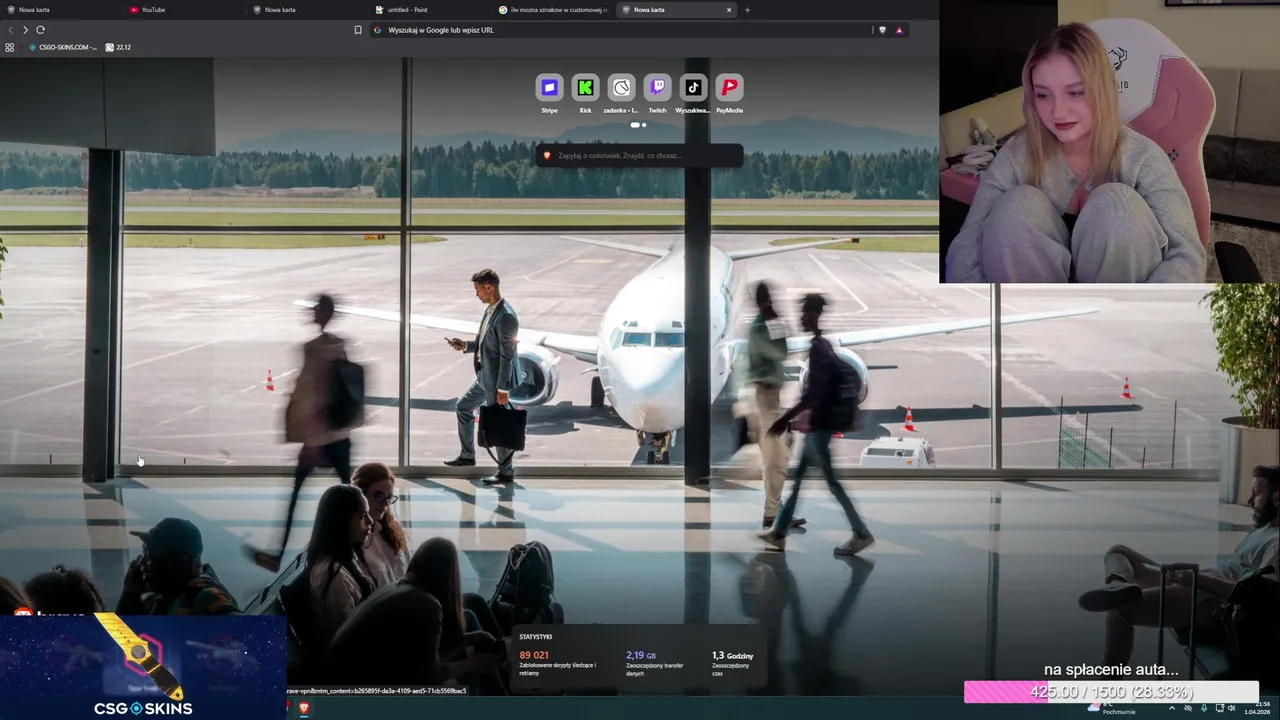The width and height of the screenshot is (1280, 720).
Task: Open the zadanka shortcut with horse icon
Action: click(621, 88)
